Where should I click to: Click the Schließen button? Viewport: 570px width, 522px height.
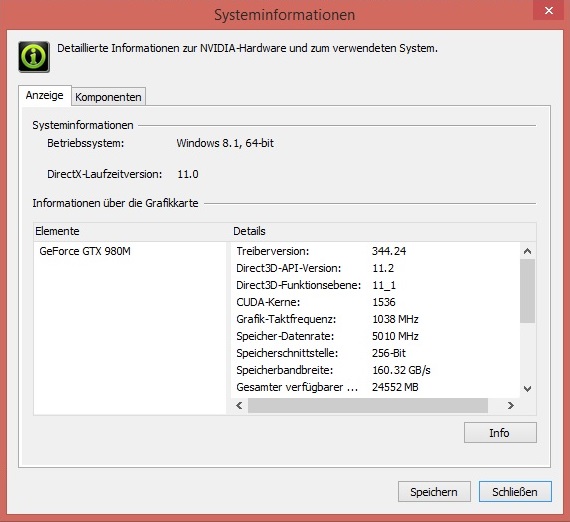[515, 491]
